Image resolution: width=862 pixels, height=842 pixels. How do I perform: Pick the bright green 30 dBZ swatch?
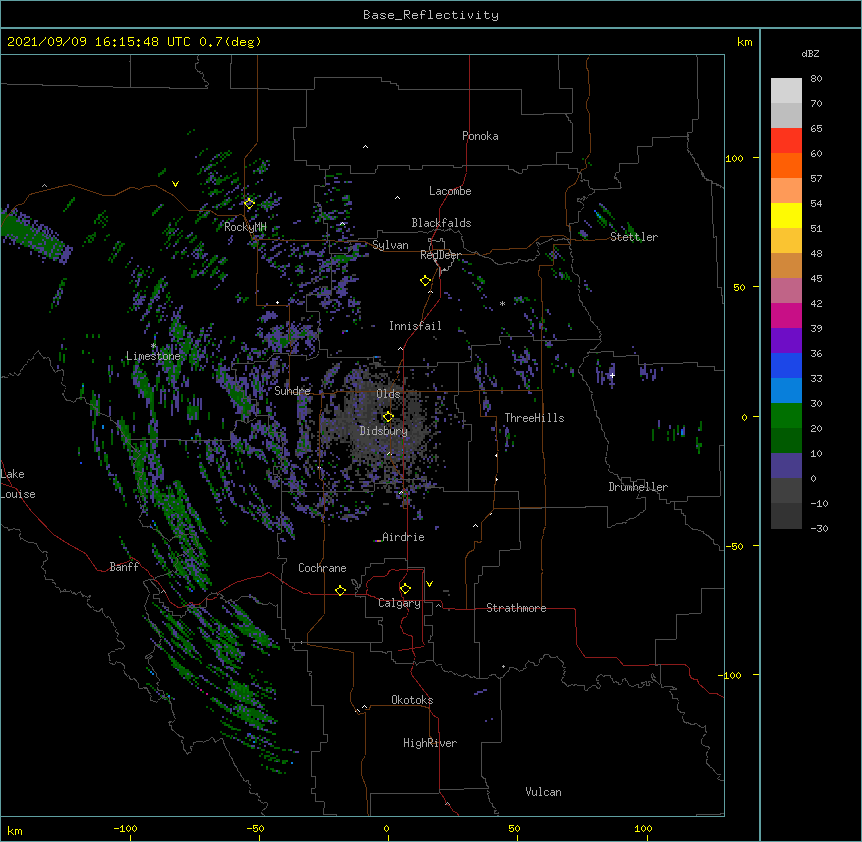click(786, 416)
